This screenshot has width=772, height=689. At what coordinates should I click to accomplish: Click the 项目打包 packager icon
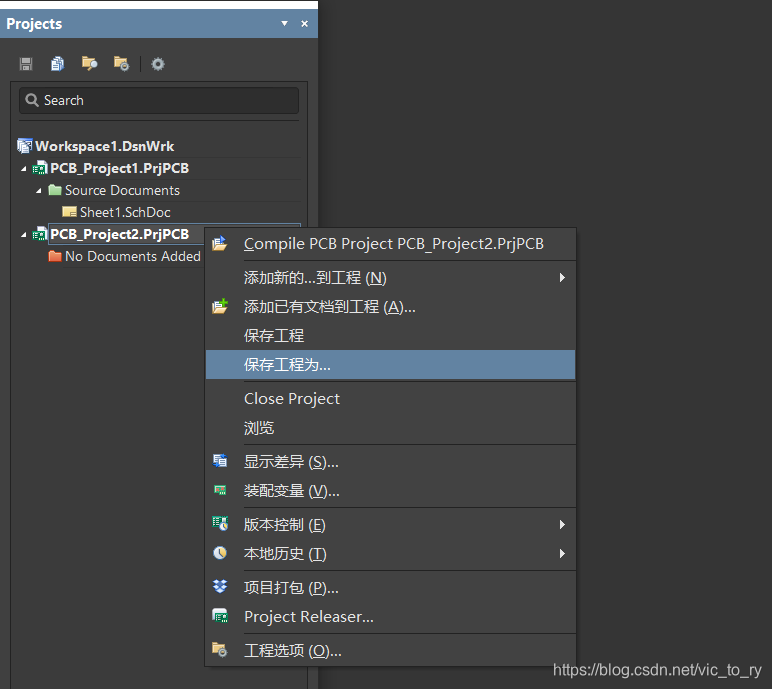point(220,586)
